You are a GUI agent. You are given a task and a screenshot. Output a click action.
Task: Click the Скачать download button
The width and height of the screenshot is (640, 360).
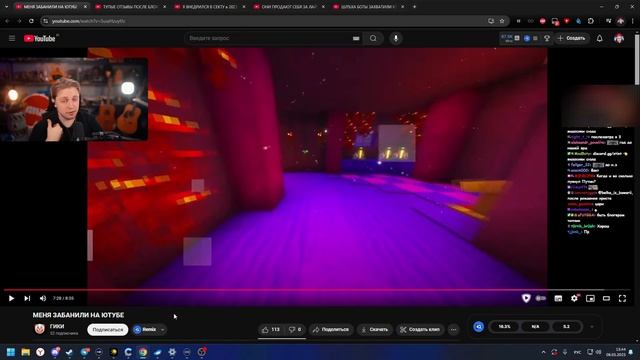click(374, 329)
